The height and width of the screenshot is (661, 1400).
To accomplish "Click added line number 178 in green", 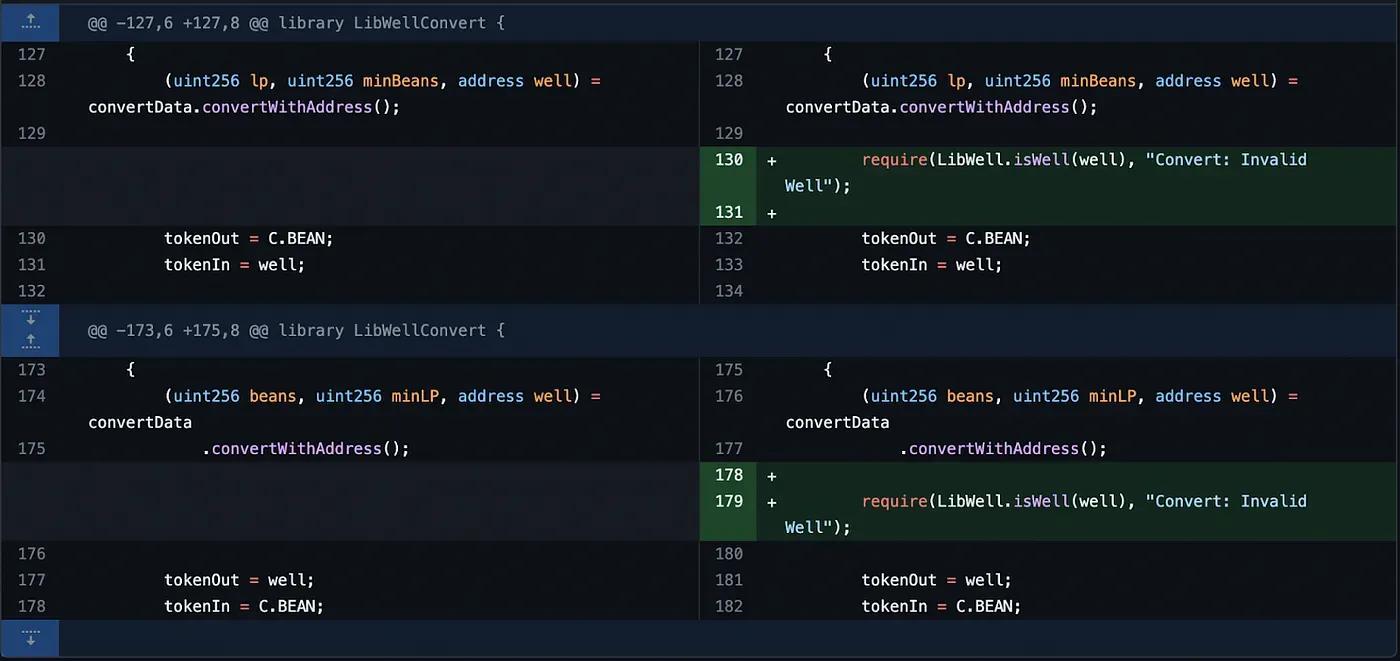I will (x=729, y=475).
